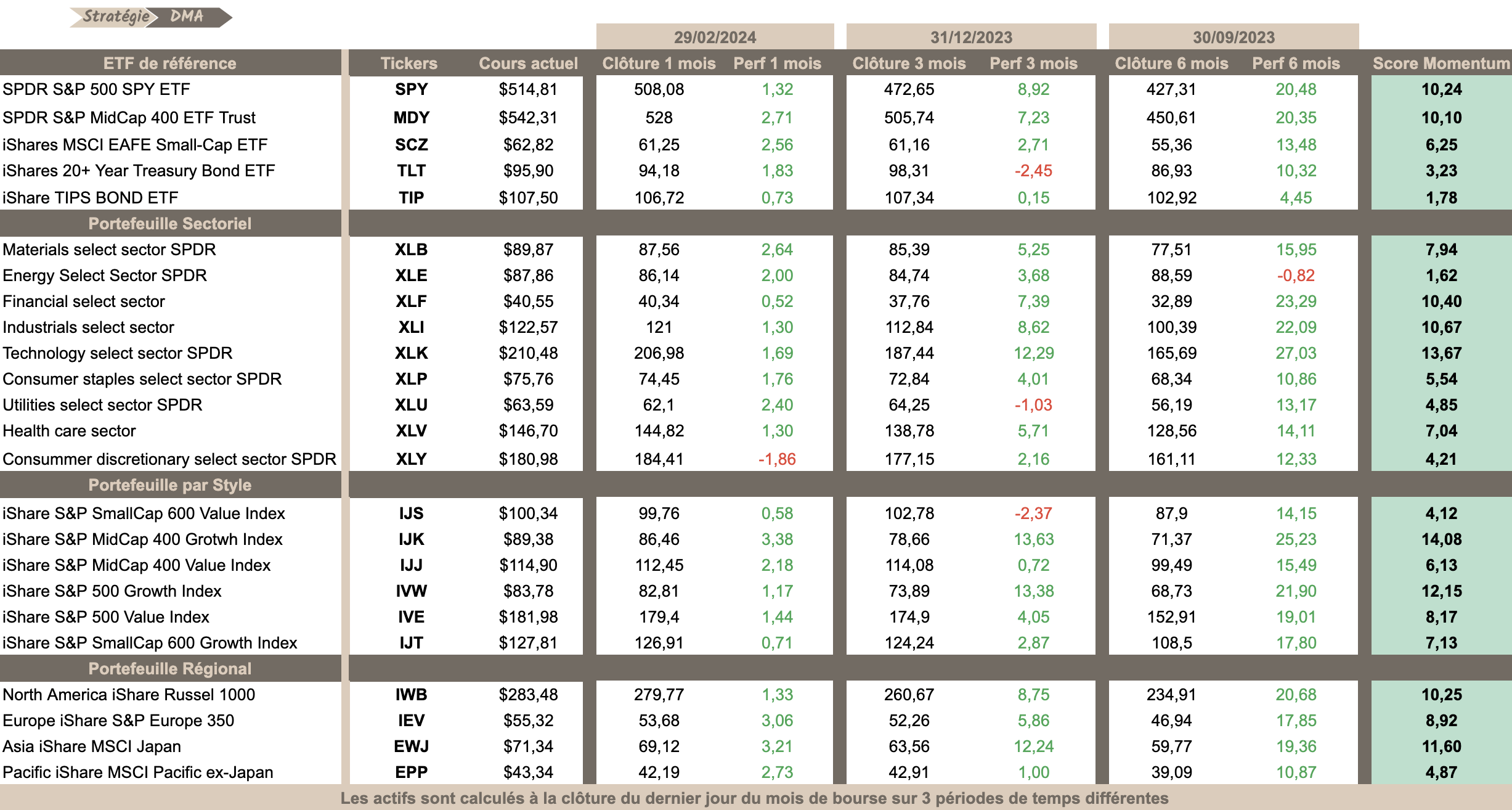Click the EWJ ticker cell
The width and height of the screenshot is (1512, 810).
[411, 747]
